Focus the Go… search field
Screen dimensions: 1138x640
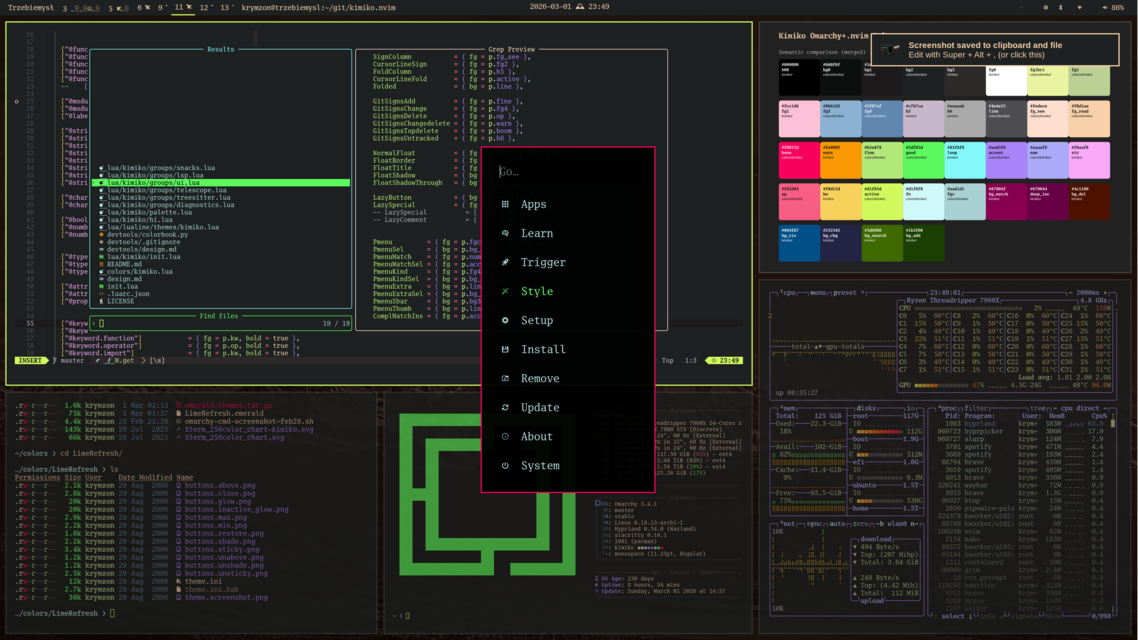click(x=568, y=172)
